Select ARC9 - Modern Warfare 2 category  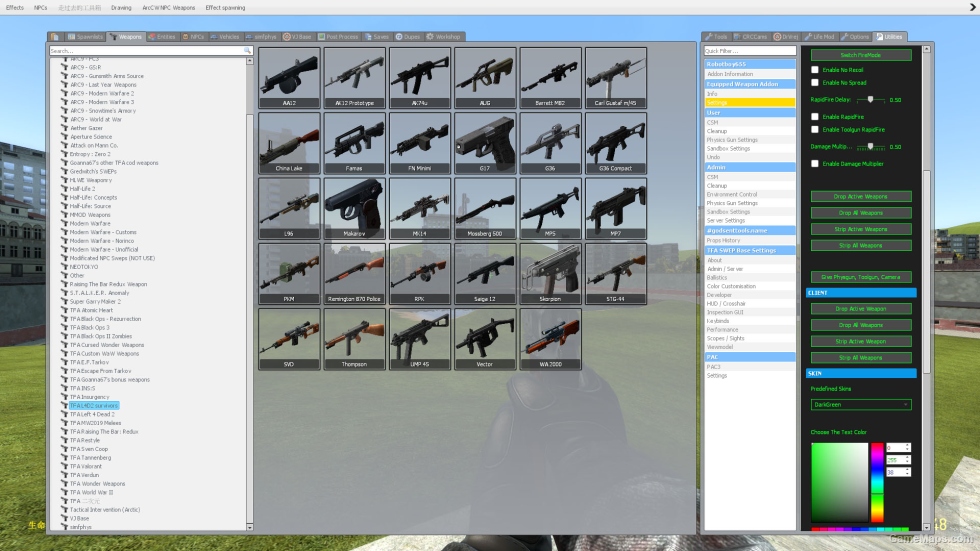tap(102, 93)
